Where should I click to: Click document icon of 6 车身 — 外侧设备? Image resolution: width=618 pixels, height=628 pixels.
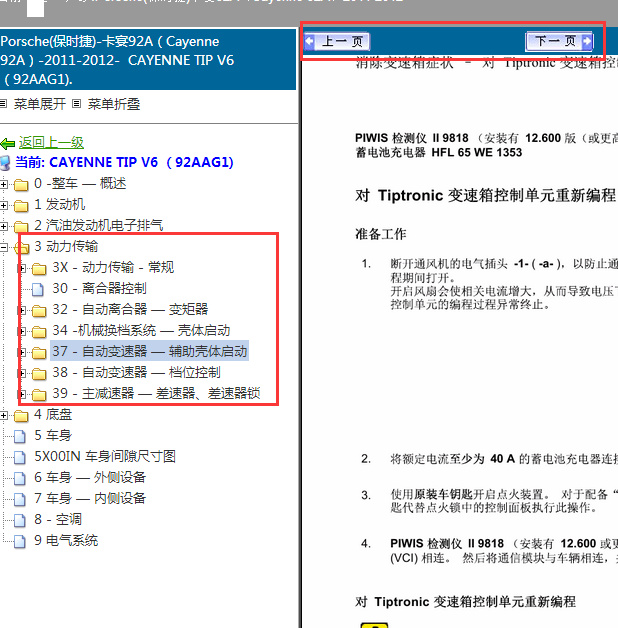click(20, 478)
